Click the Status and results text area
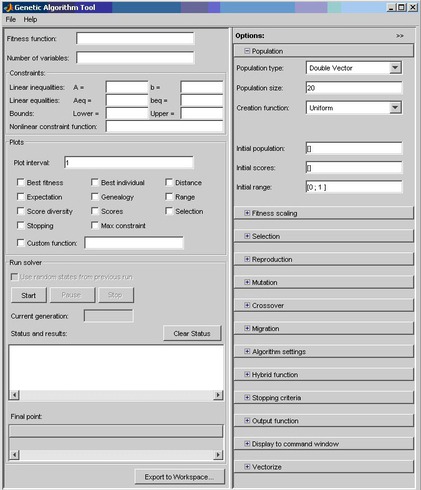The image size is (421, 490). click(x=116, y=368)
